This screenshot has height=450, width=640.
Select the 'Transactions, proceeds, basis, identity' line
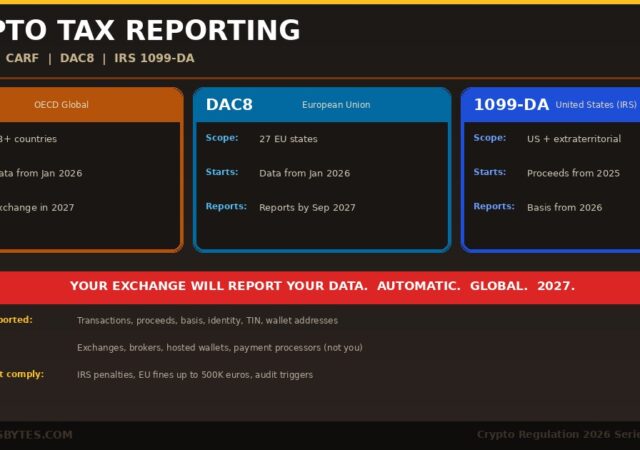tap(207, 321)
